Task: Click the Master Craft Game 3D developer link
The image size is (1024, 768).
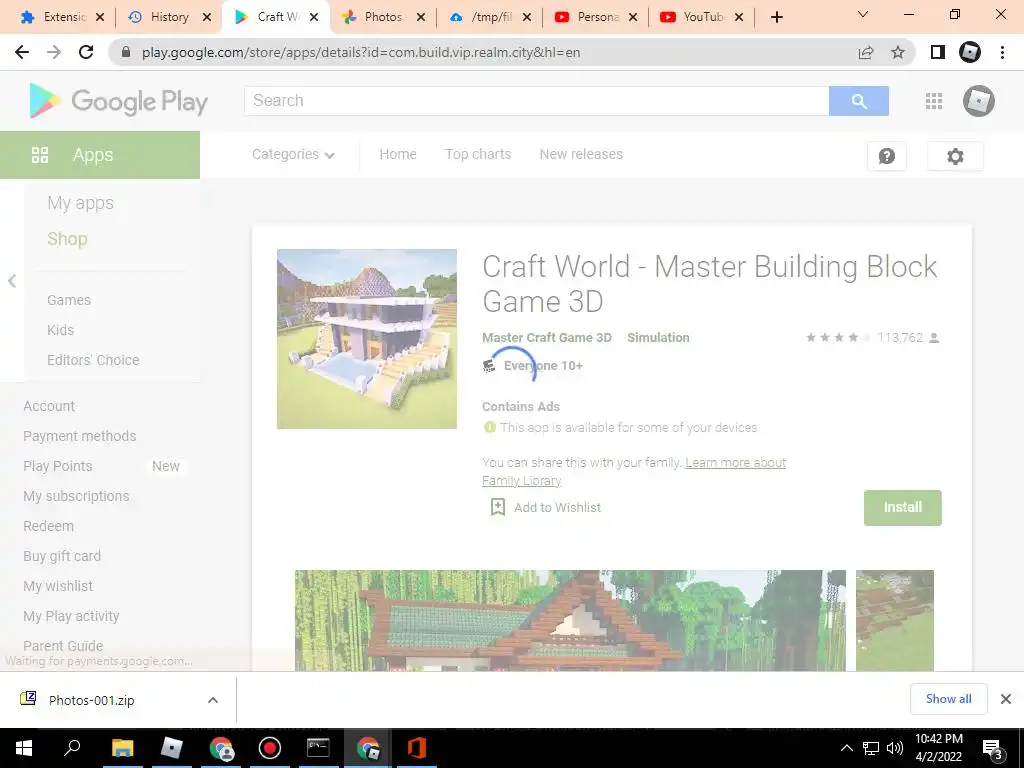Action: point(547,338)
